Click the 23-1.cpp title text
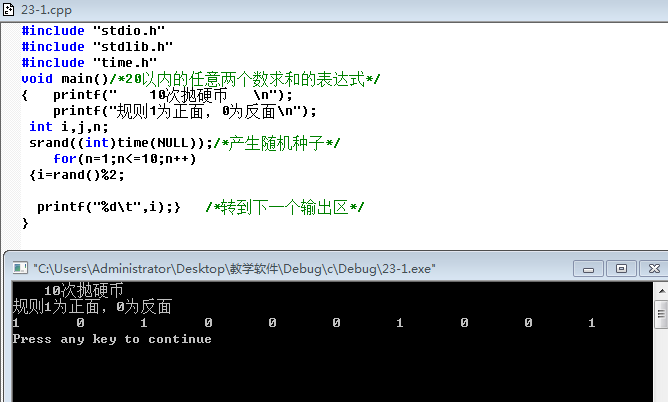This screenshot has height=402, width=668. 46,10
